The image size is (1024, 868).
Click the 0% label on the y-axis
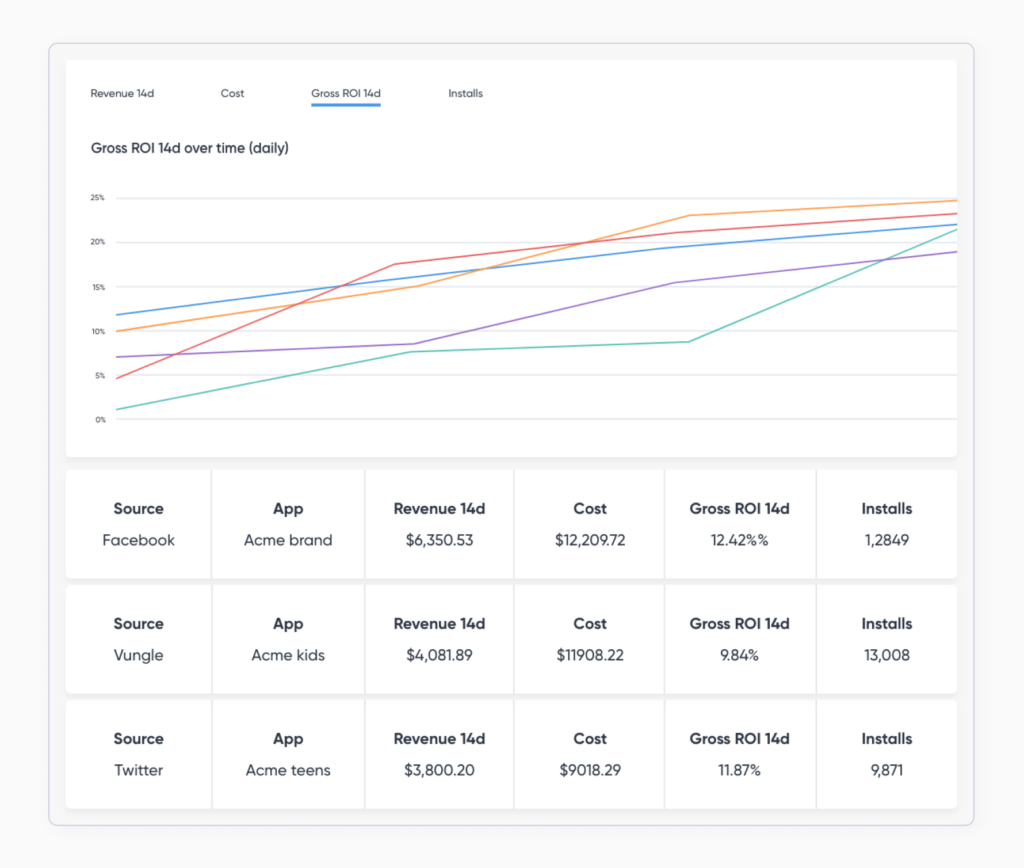pyautogui.click(x=100, y=419)
